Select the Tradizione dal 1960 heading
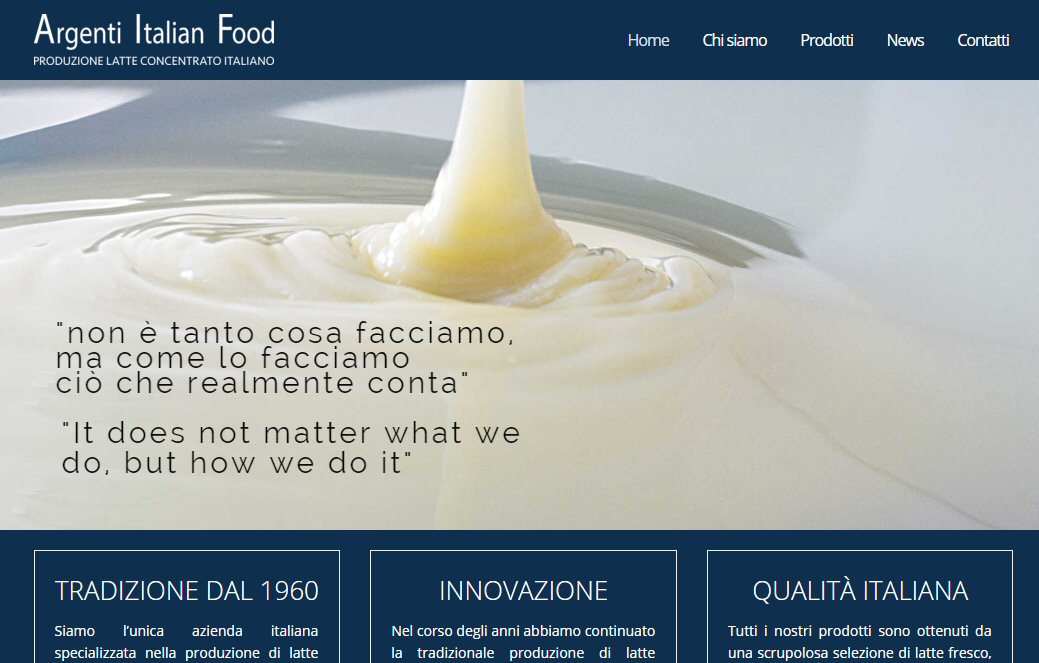This screenshot has height=663, width=1039. [187, 591]
